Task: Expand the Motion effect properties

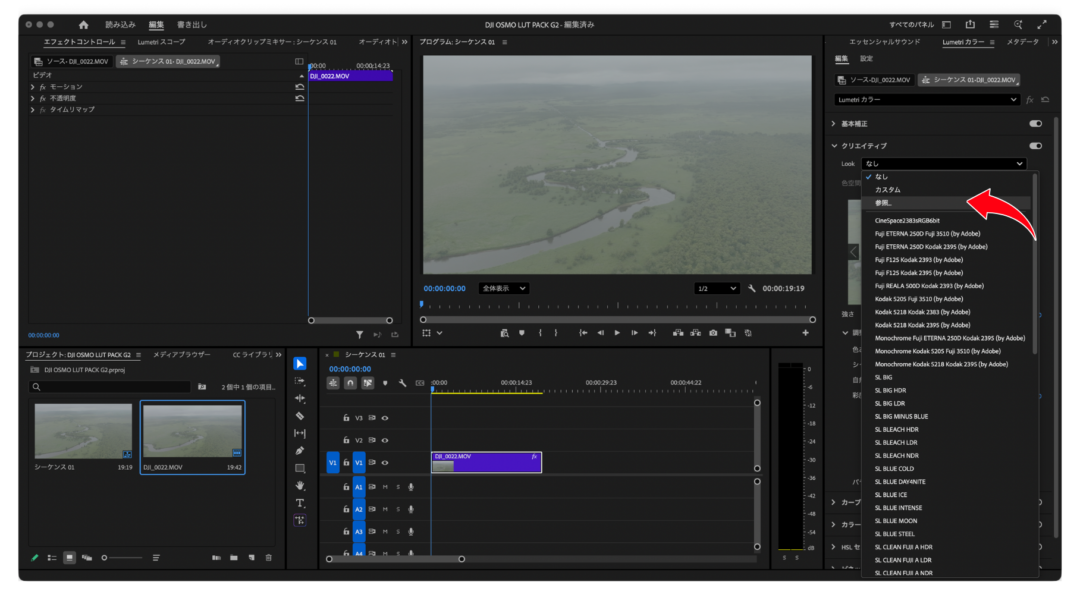Action: [32, 87]
